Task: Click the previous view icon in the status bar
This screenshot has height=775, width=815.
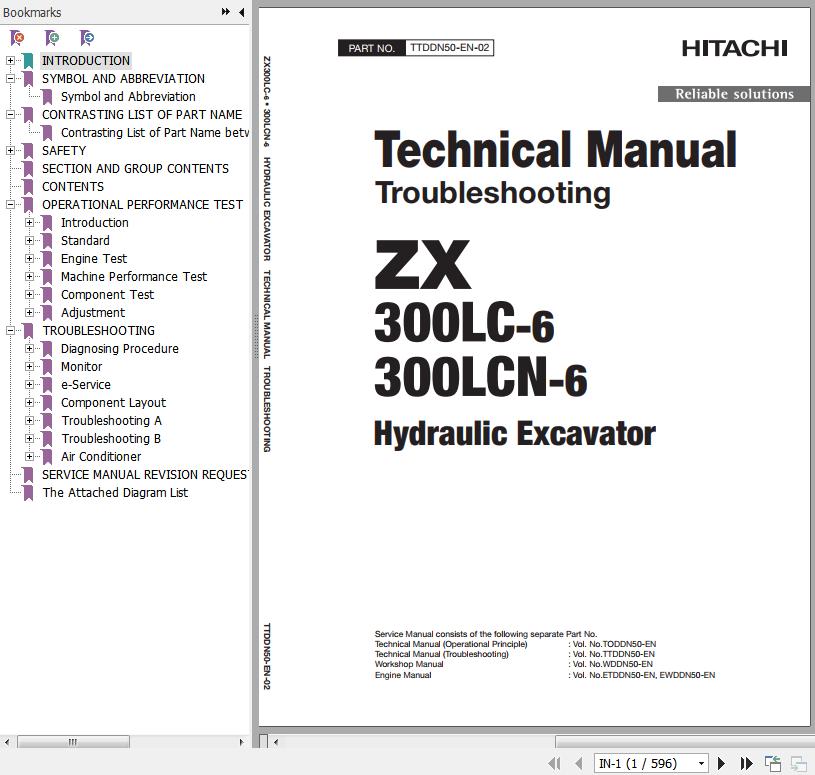Action: tap(773, 763)
